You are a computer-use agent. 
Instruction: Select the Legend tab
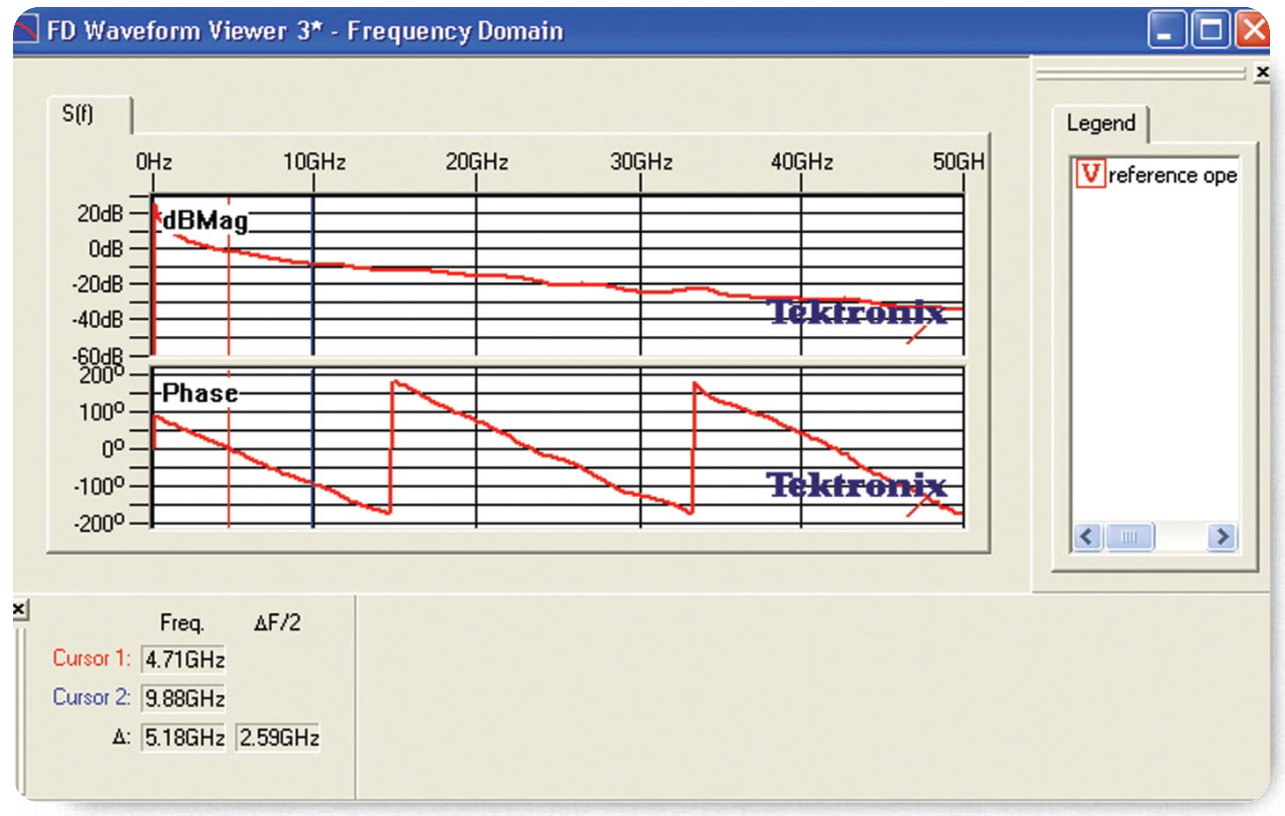(x=1100, y=124)
